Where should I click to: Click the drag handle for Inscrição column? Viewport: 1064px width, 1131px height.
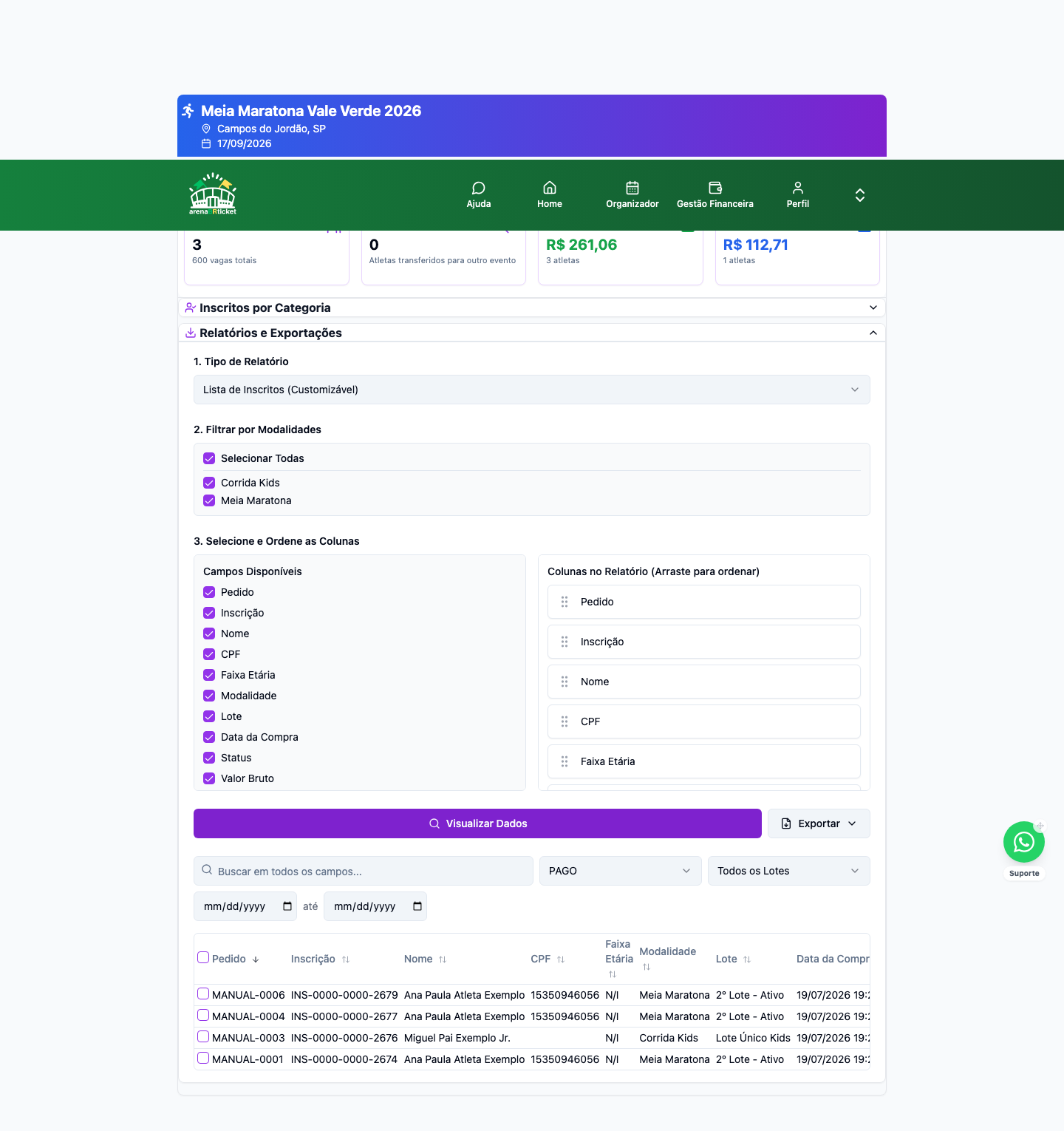(565, 642)
